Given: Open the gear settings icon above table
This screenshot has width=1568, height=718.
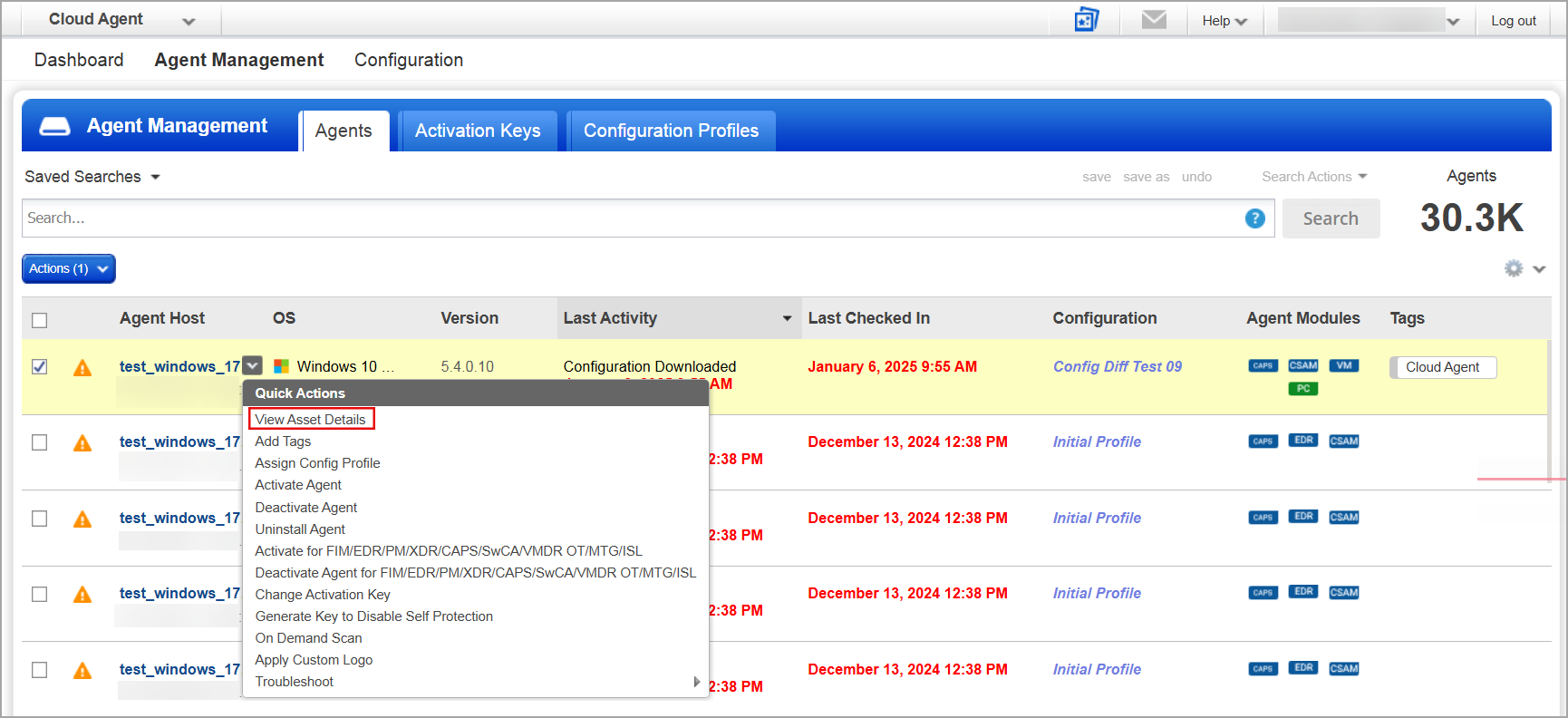Looking at the screenshot, I should click(x=1514, y=268).
